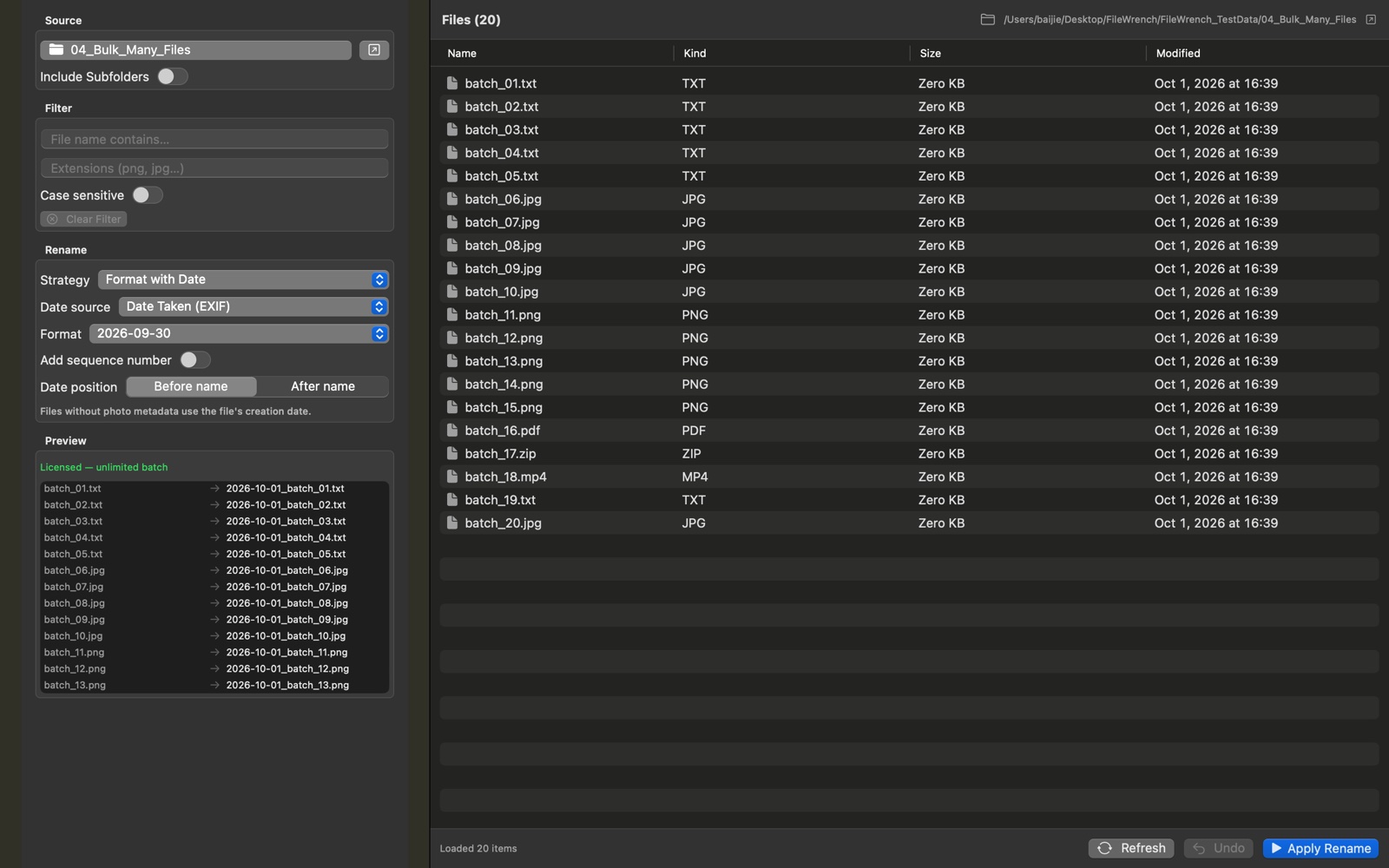Sort files by Size column

[931, 53]
